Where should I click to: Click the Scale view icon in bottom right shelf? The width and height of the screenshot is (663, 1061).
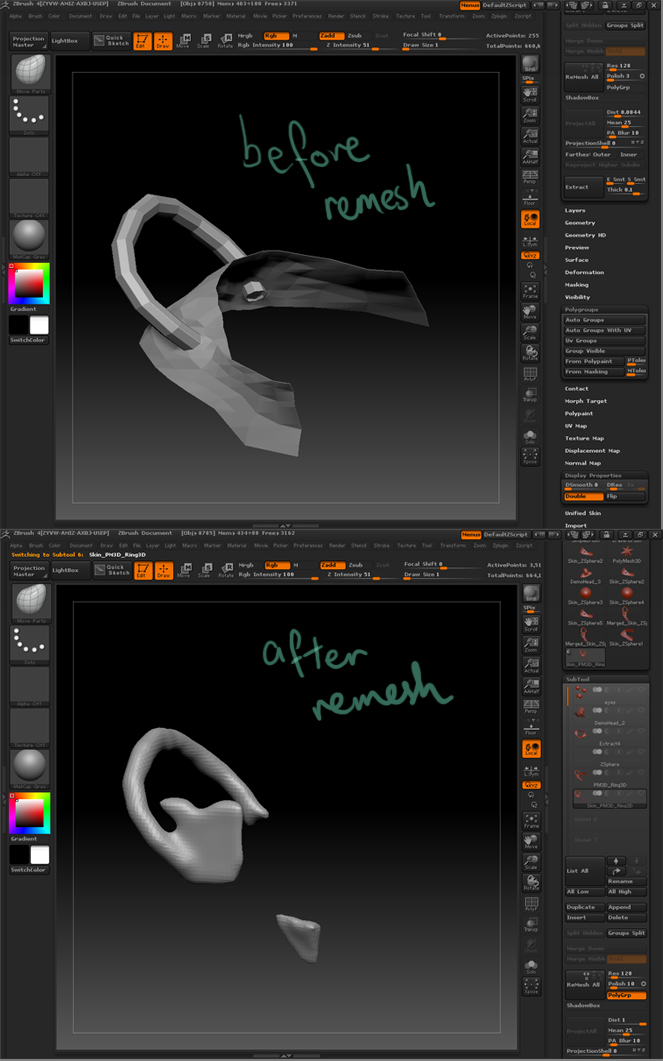530,862
